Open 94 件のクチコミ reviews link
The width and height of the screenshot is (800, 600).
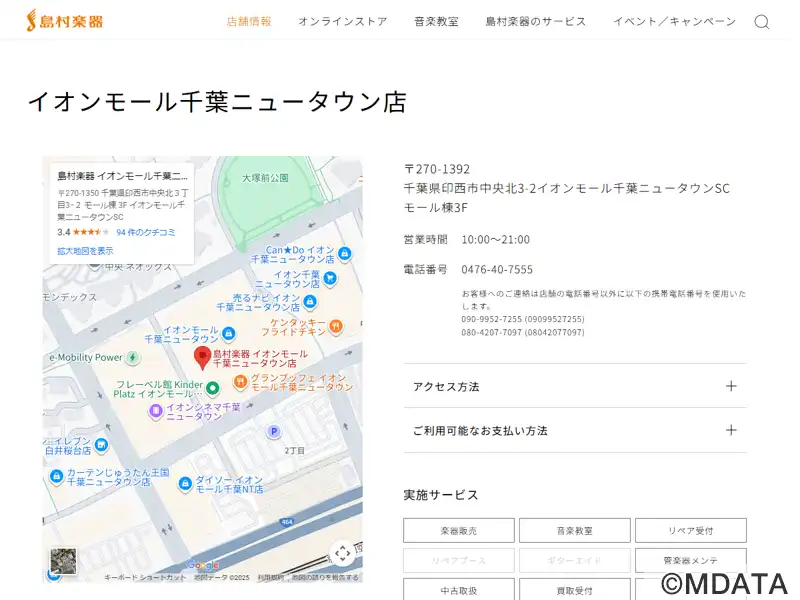[146, 232]
